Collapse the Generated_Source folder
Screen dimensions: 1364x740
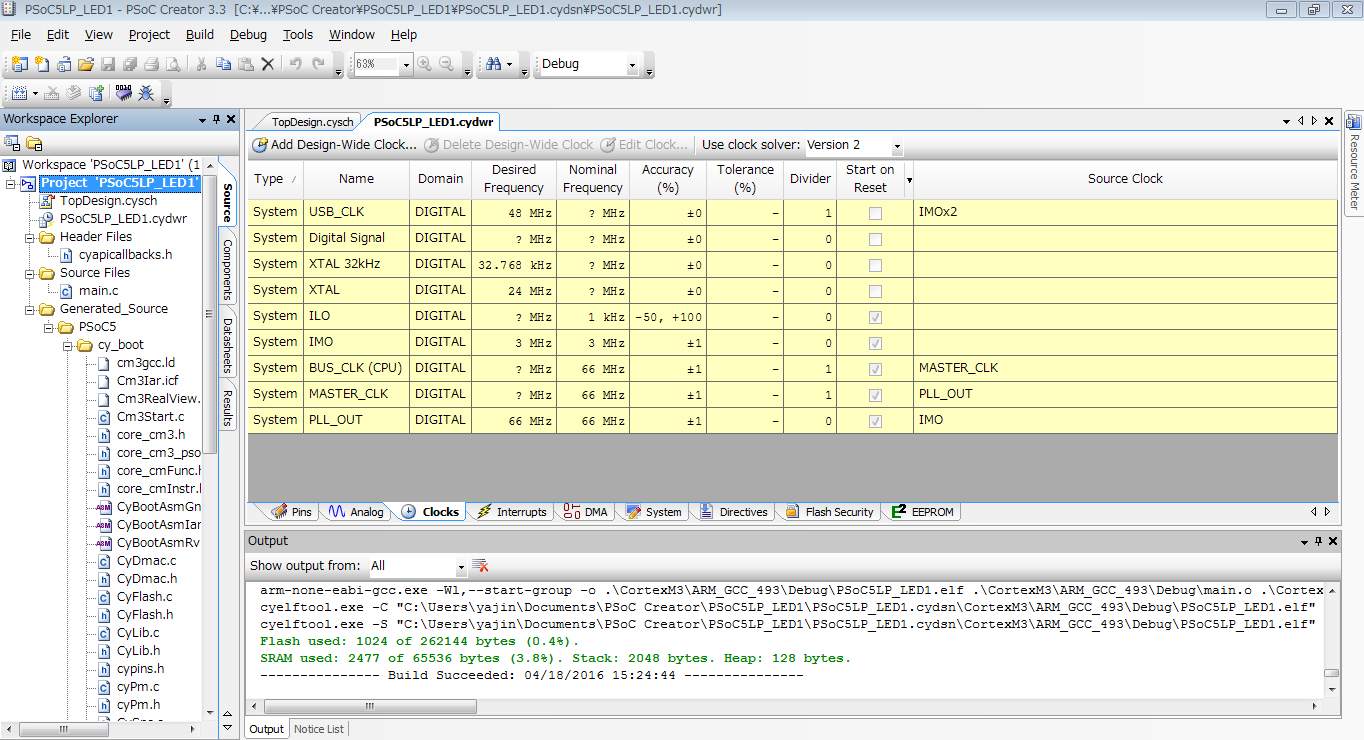pos(30,310)
